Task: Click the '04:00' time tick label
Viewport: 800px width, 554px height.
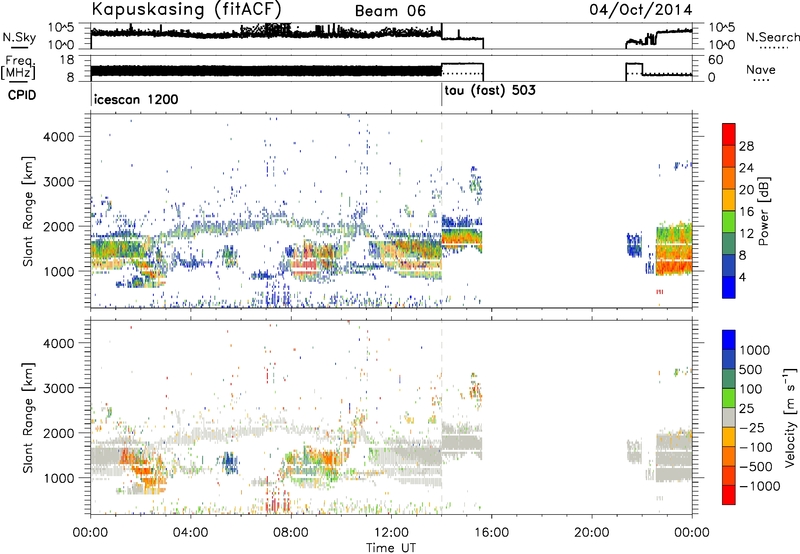Action: (190, 533)
